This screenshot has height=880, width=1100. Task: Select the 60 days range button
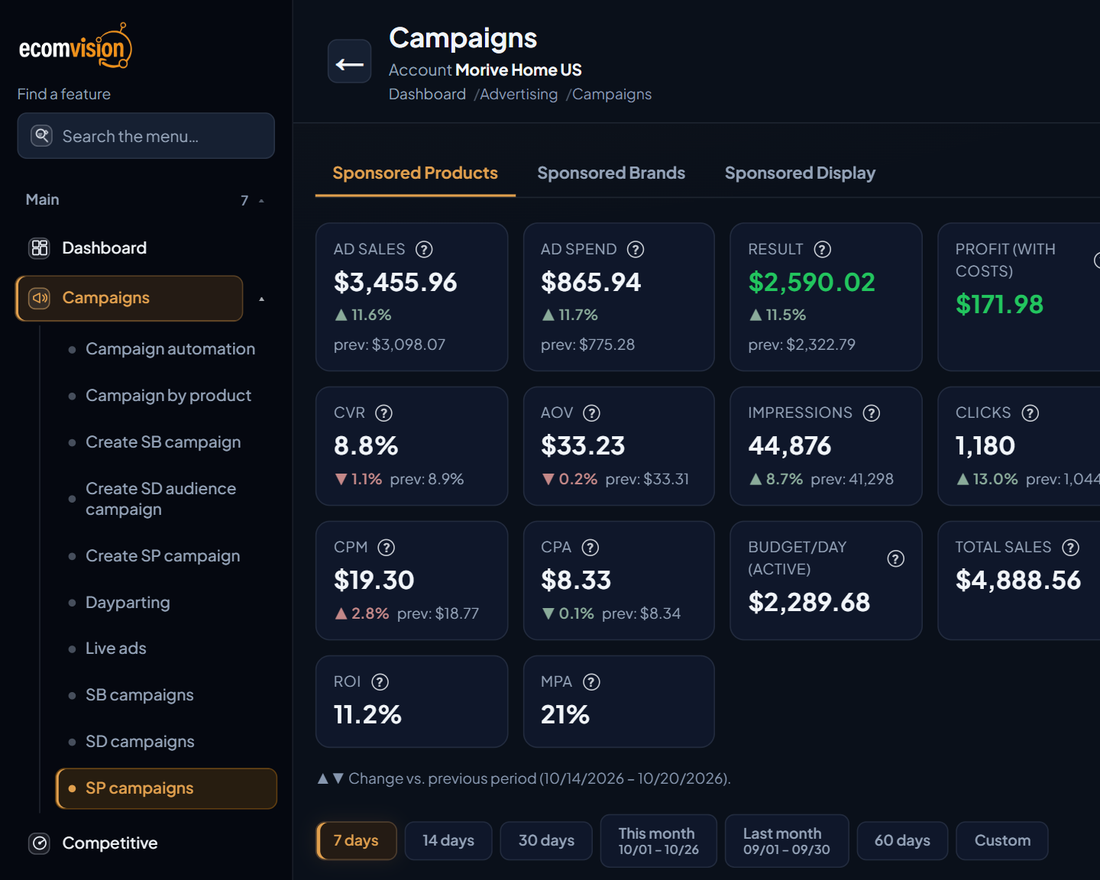tap(902, 841)
